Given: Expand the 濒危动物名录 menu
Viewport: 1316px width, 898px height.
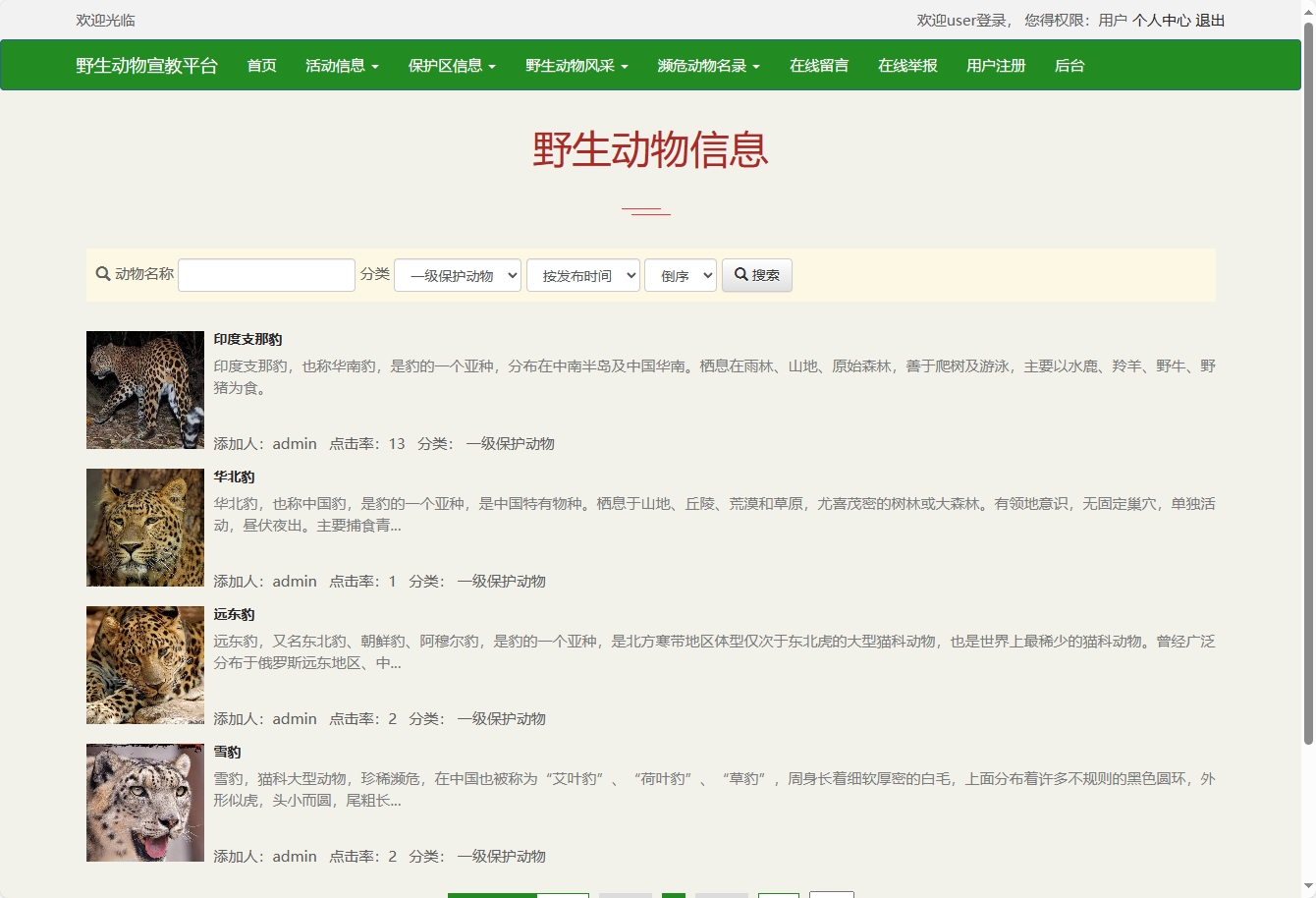Looking at the screenshot, I should tap(707, 65).
